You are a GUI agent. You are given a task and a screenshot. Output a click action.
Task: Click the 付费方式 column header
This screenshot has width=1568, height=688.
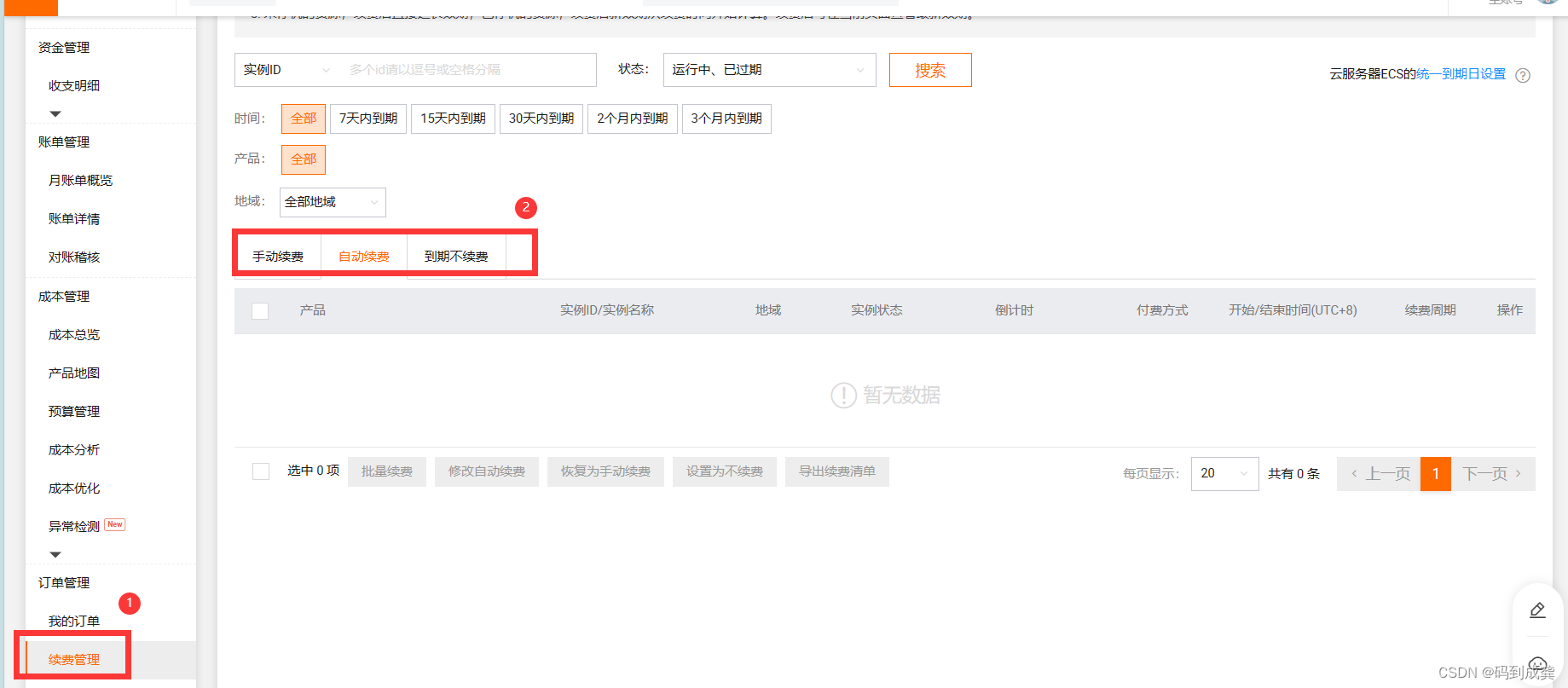click(x=1162, y=310)
